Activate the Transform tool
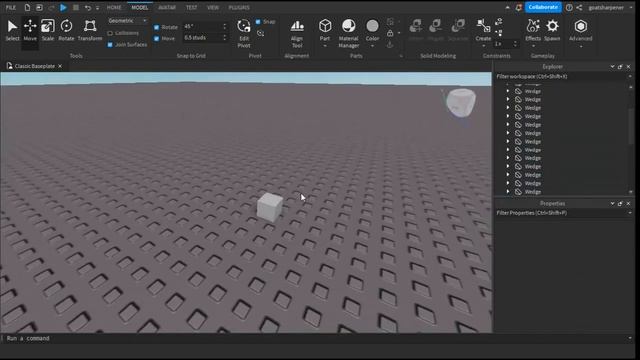Screen dimensions: 640x360 click(x=90, y=31)
